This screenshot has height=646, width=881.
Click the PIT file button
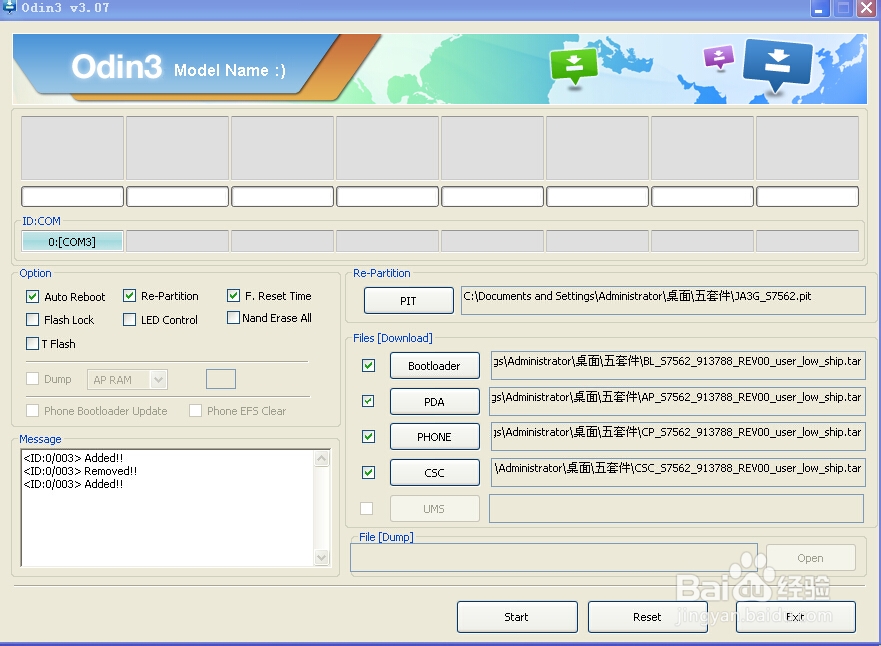(x=408, y=301)
